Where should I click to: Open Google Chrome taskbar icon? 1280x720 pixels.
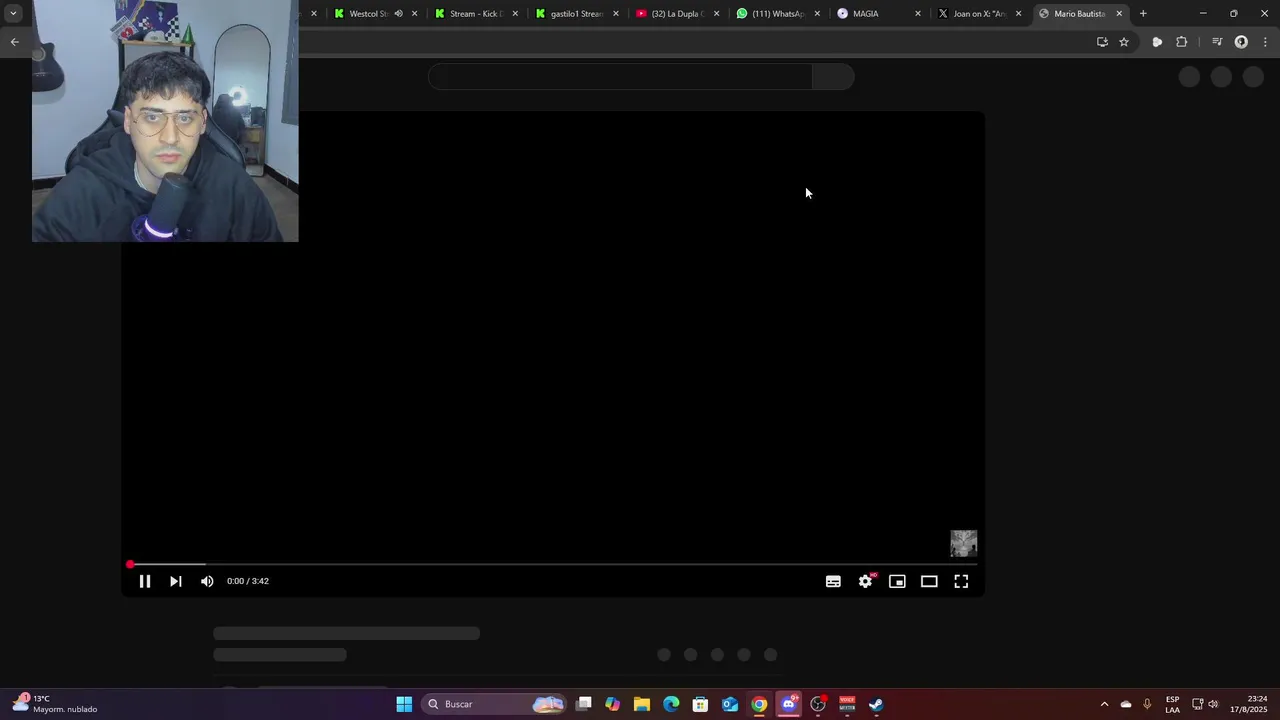759,704
